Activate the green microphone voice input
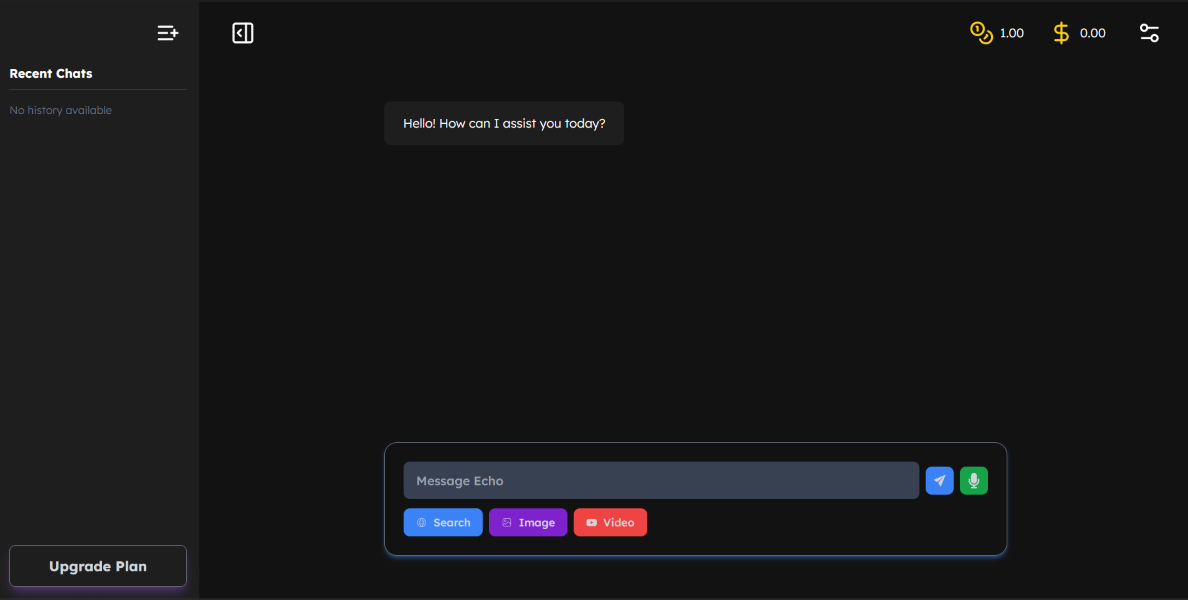The height and width of the screenshot is (600, 1188). (973, 480)
